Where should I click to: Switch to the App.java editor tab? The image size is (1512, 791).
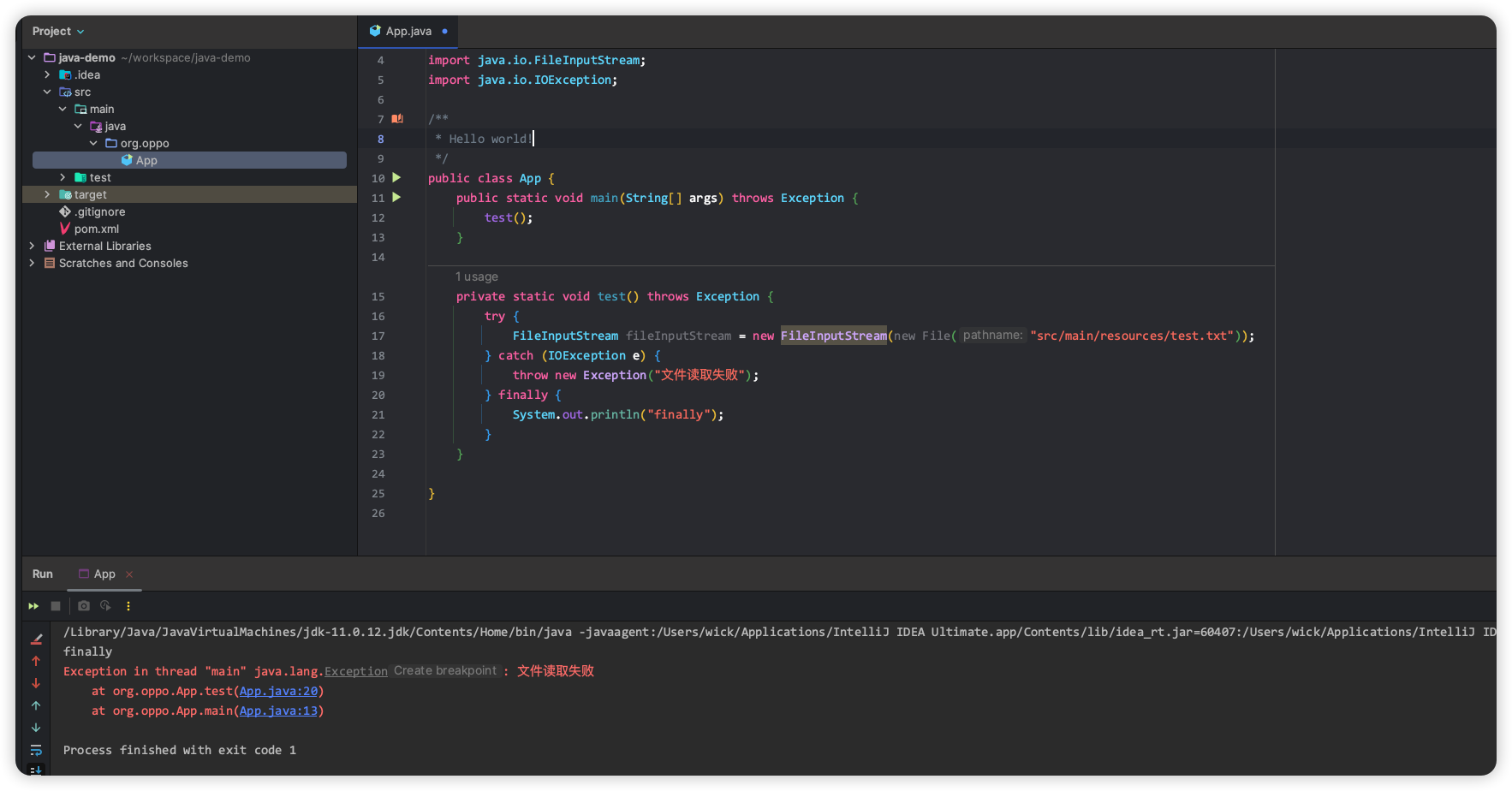click(408, 31)
